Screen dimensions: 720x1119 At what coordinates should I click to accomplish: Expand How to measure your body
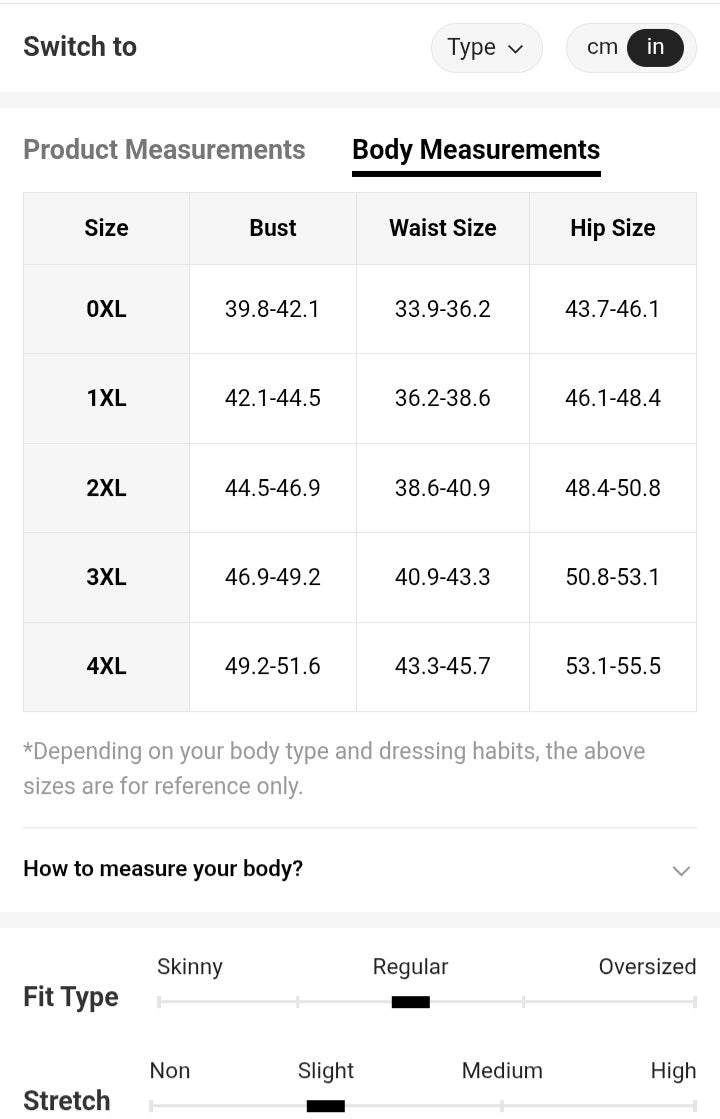pos(163,869)
